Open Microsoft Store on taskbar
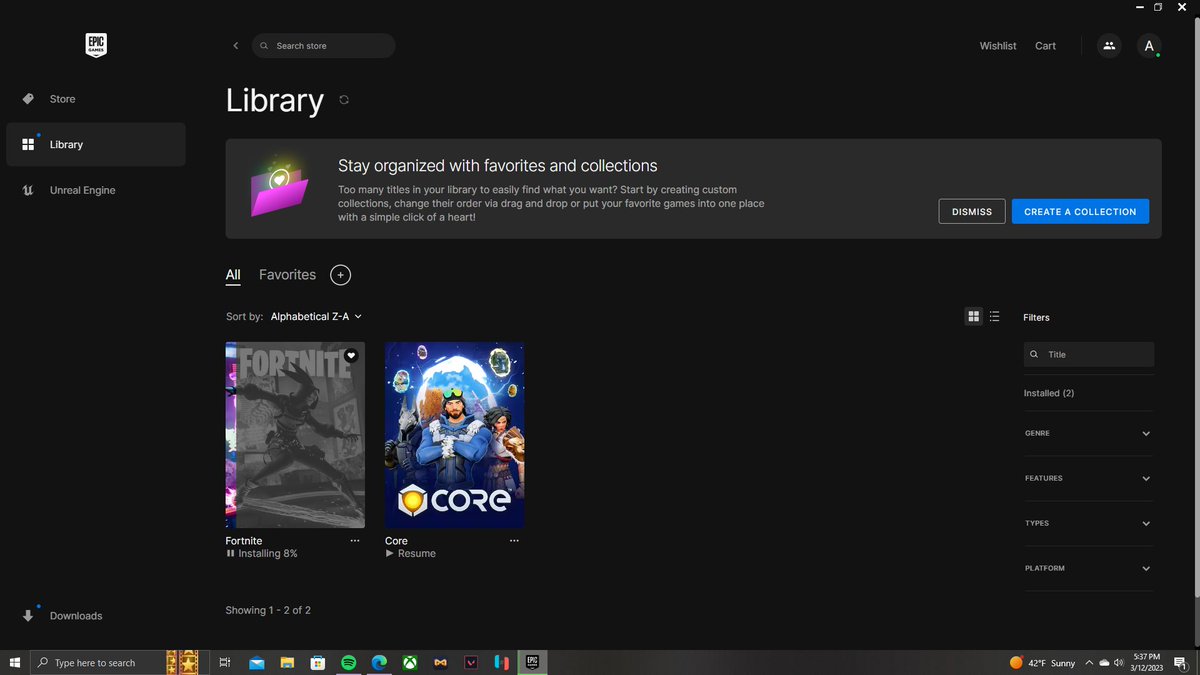Image resolution: width=1200 pixels, height=675 pixels. 318,663
